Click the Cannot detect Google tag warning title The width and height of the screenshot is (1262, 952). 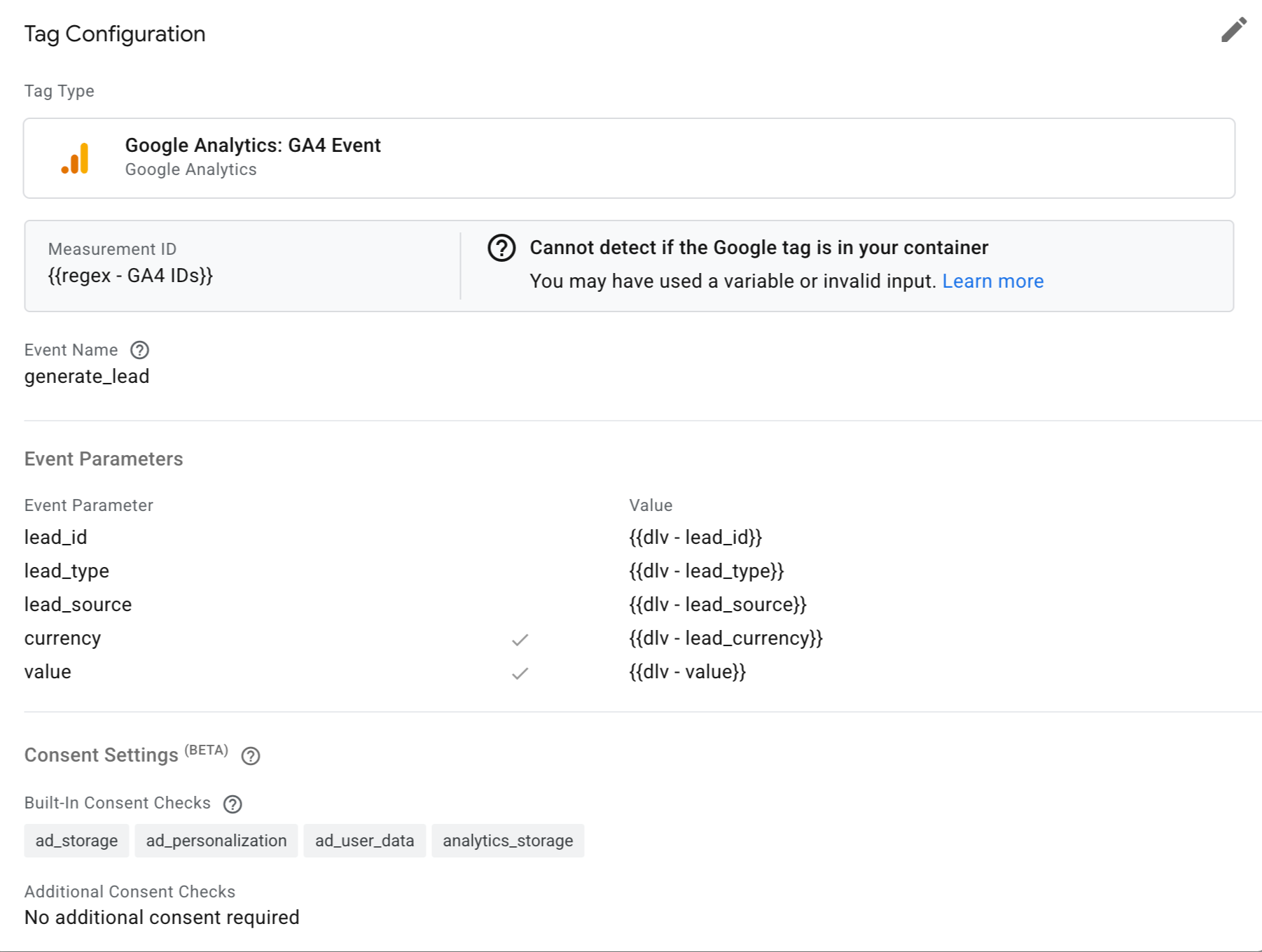click(x=759, y=248)
